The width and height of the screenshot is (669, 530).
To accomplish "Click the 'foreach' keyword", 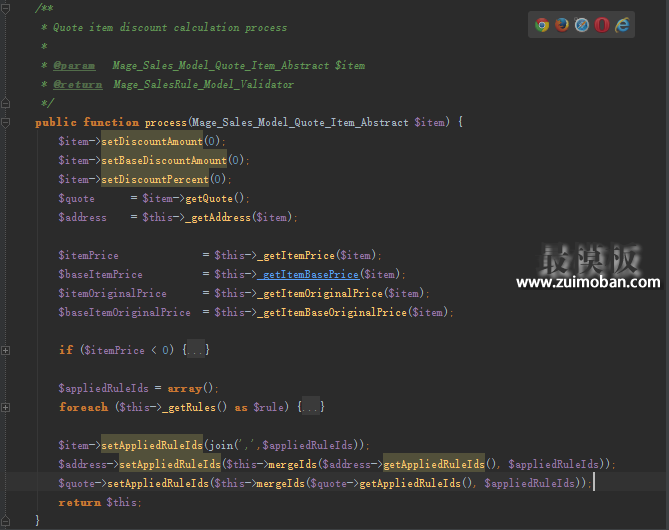I will [84, 408].
